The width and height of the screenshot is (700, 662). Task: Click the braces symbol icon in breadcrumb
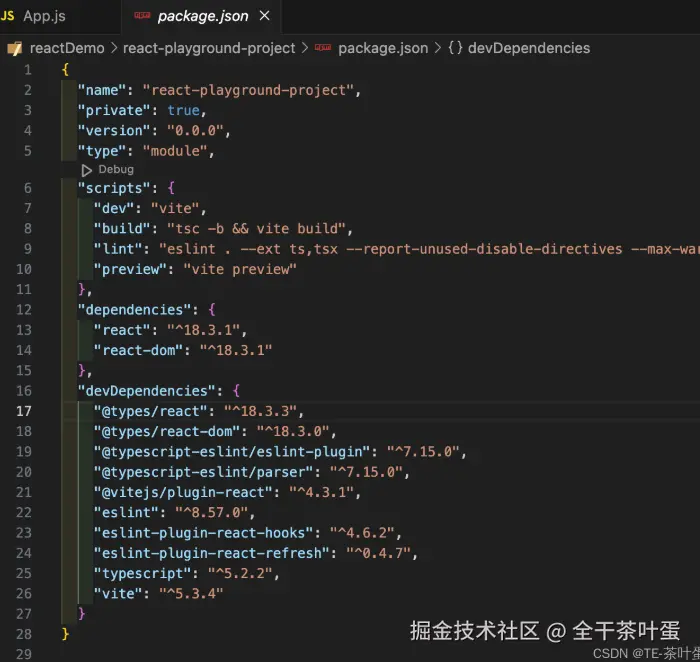coord(455,48)
